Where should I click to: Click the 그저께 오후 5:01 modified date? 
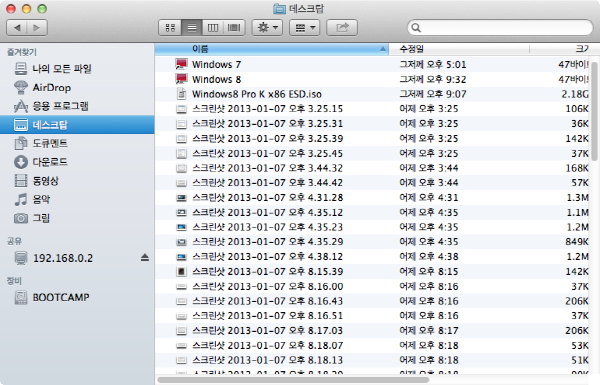[x=433, y=64]
